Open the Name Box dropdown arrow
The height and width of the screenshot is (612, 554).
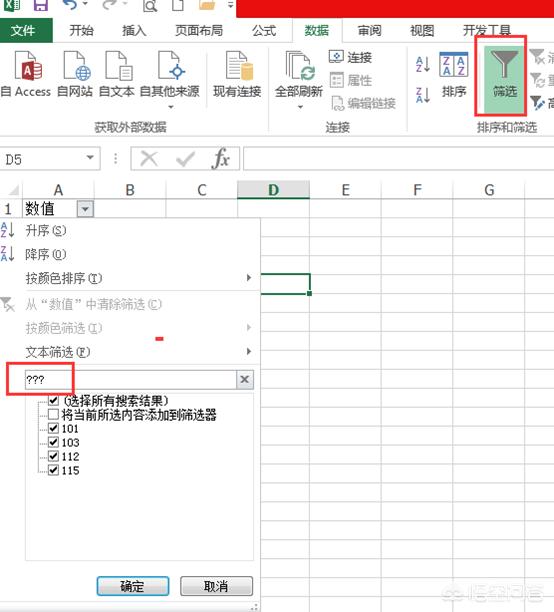(90, 158)
